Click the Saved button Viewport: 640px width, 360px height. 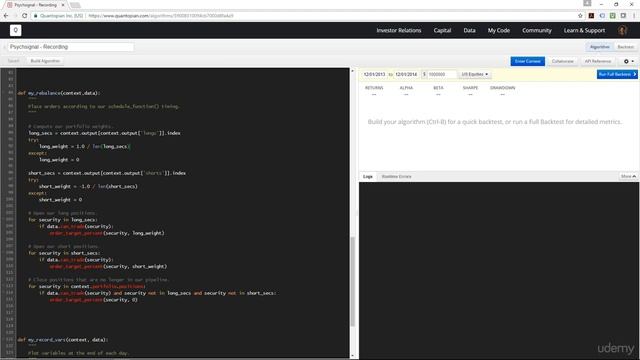pos(13,61)
